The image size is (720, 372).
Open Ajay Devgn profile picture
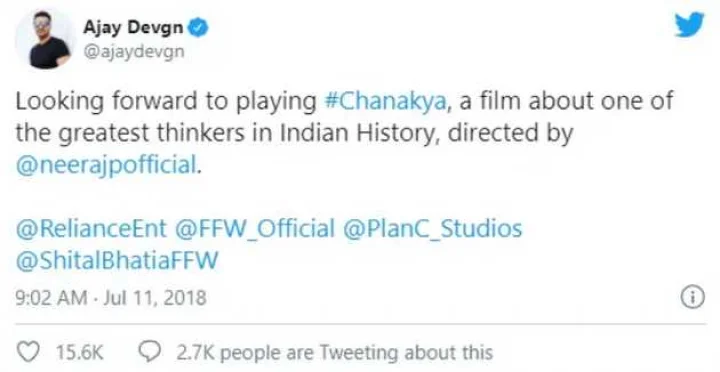click(45, 39)
